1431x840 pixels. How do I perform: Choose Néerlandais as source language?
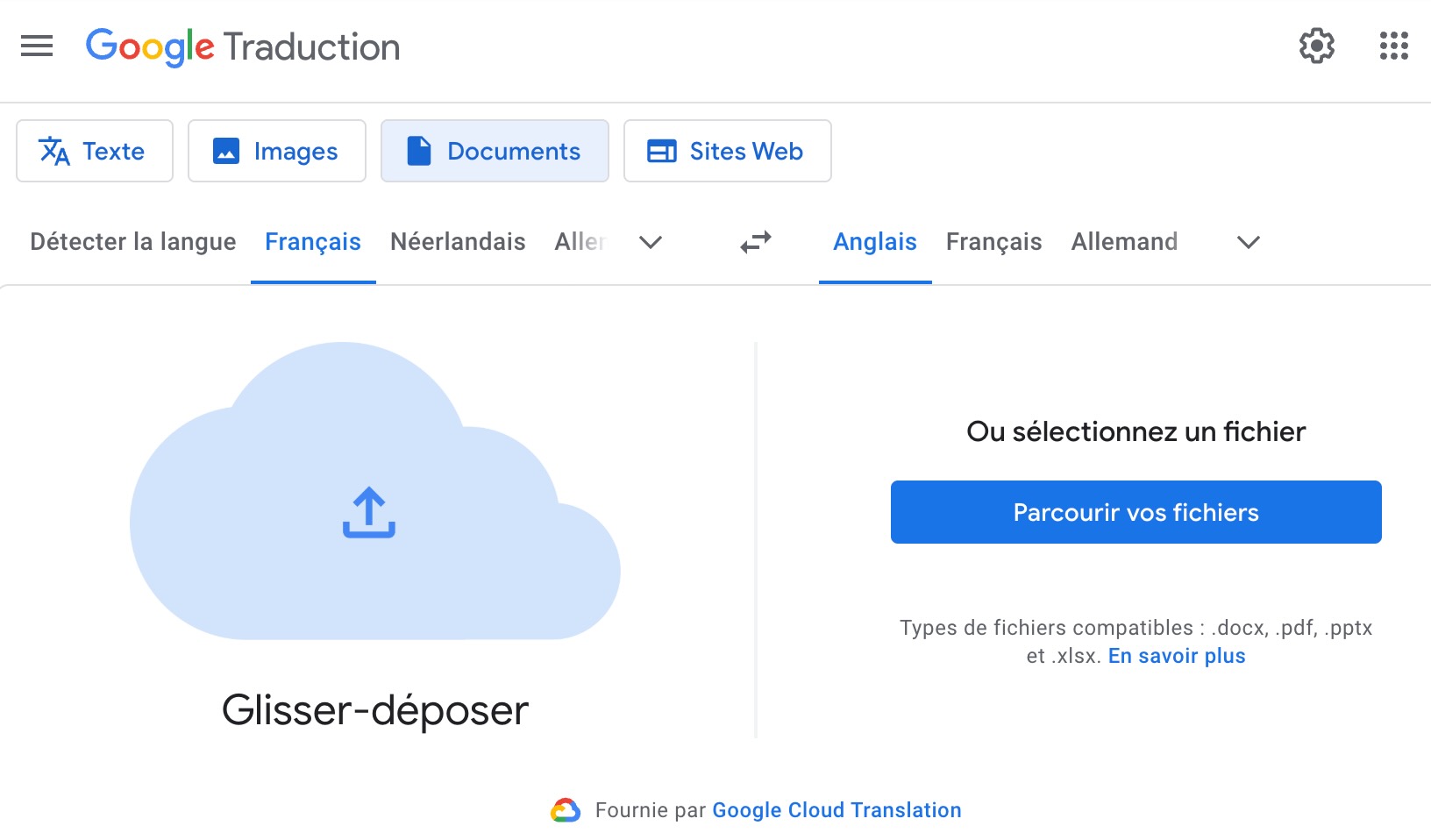pos(458,242)
